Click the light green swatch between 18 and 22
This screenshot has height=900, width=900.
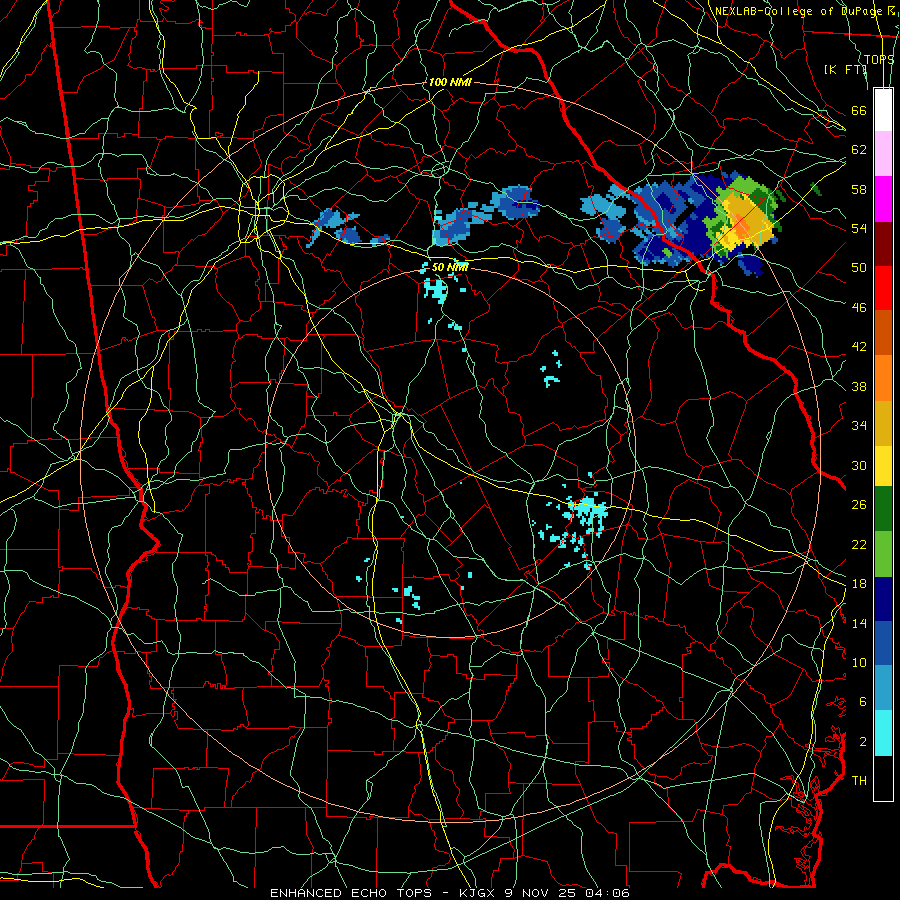tap(883, 554)
